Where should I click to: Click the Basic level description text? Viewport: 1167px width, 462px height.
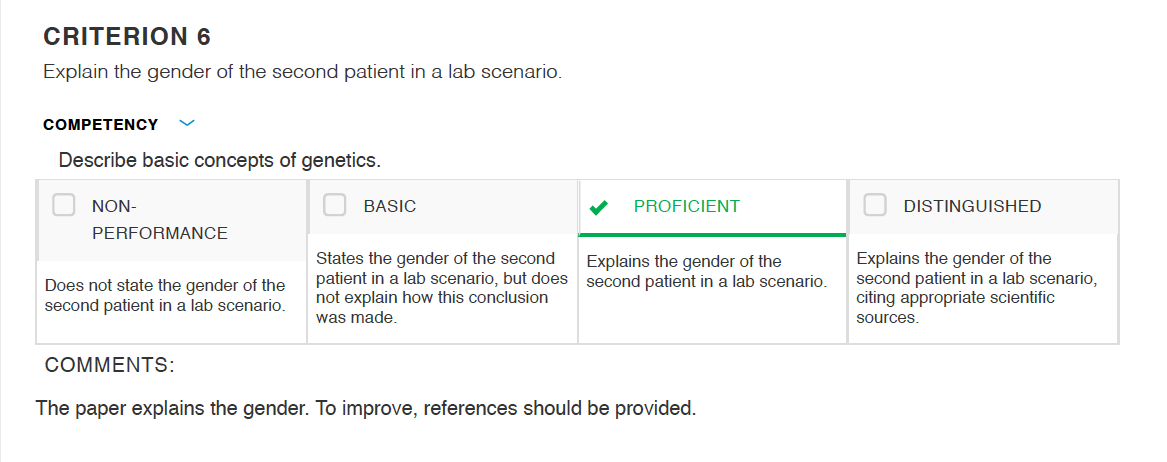[x=441, y=288]
